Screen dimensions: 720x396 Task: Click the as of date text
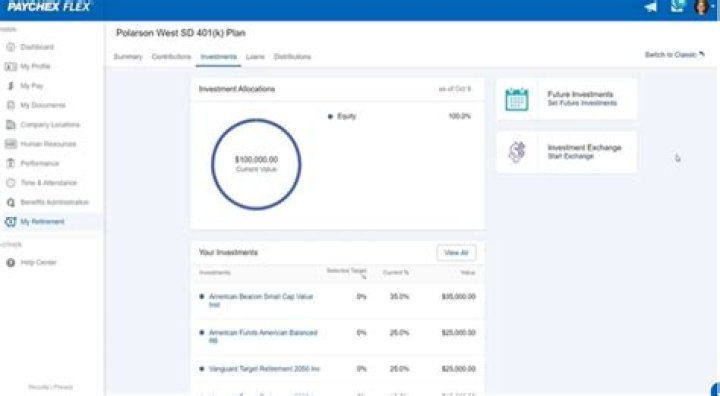click(x=455, y=89)
